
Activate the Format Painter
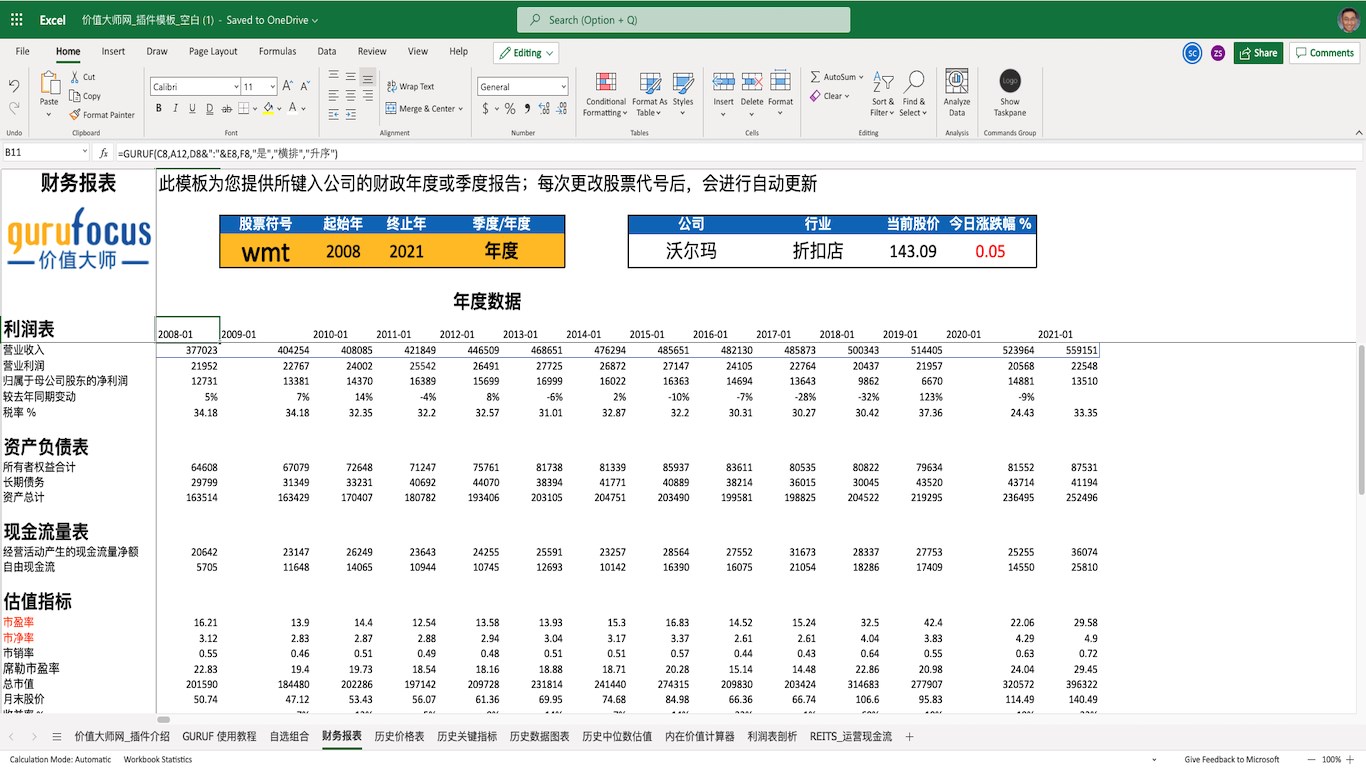pyautogui.click(x=102, y=115)
